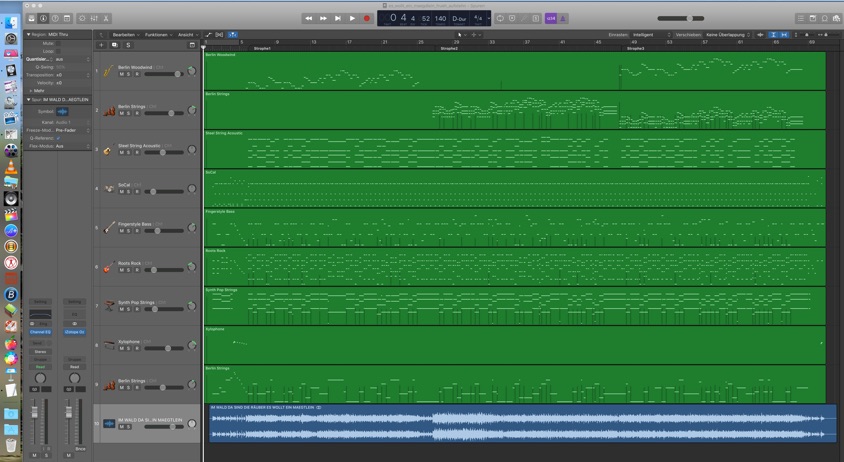Uncheck the Q-Referenz checkbox
The height and width of the screenshot is (462, 844).
[58, 138]
